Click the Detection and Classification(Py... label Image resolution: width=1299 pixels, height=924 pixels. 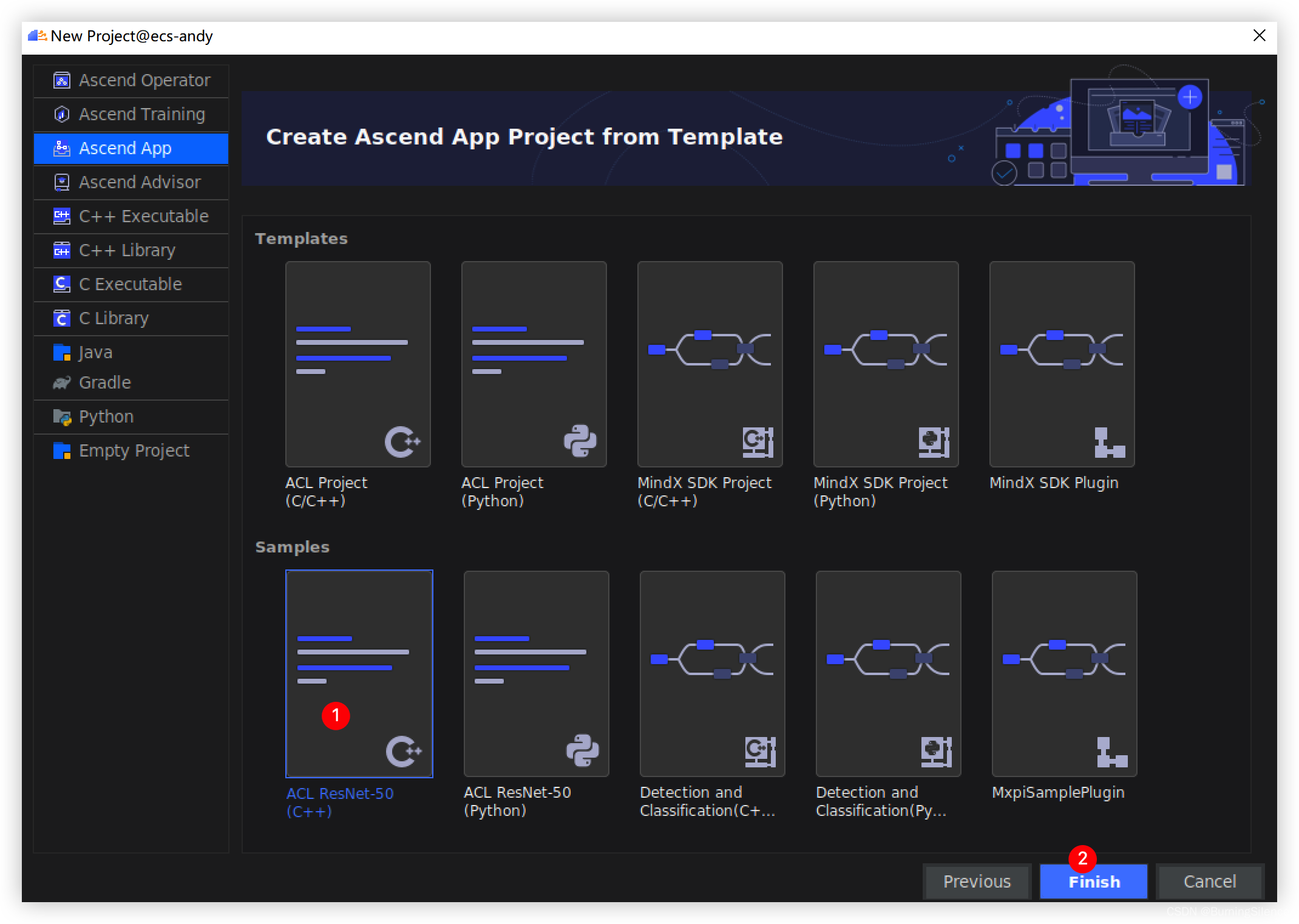click(x=881, y=801)
